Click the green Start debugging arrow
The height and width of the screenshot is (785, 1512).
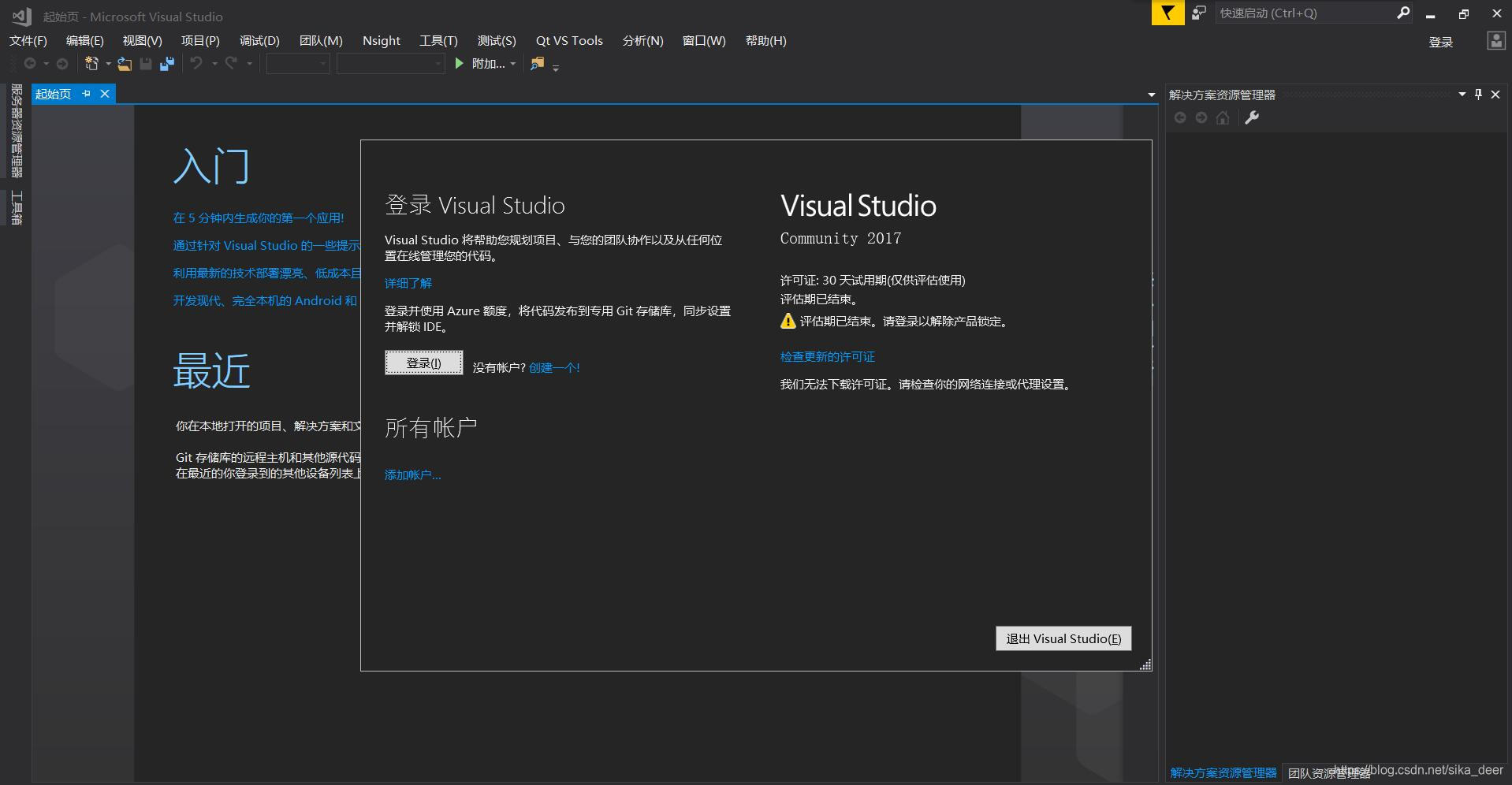tap(460, 64)
